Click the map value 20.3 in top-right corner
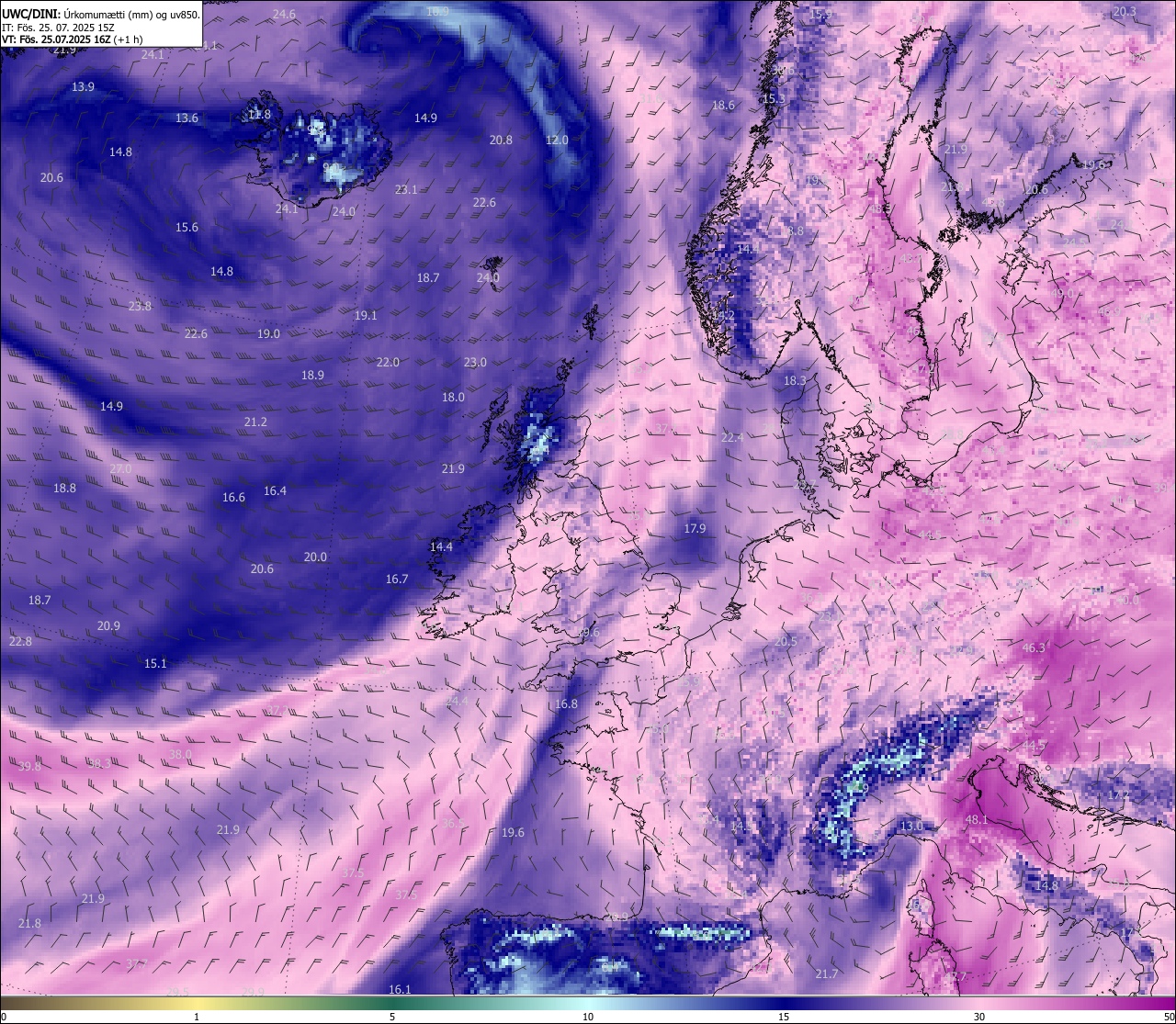Viewport: 1176px width, 1024px height. pyautogui.click(x=1125, y=11)
